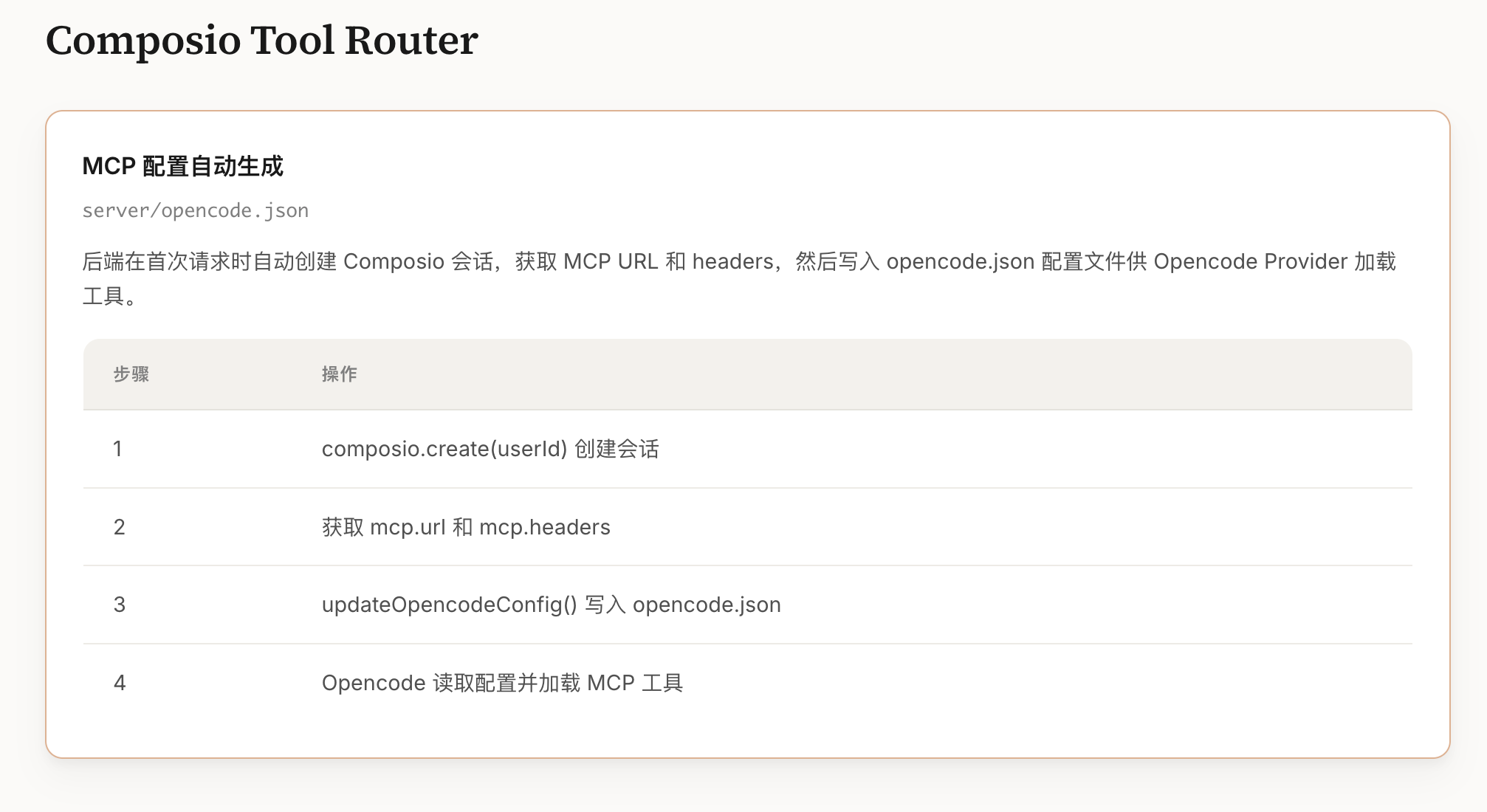
Task: Select step number 1 cell
Action: pyautogui.click(x=118, y=449)
